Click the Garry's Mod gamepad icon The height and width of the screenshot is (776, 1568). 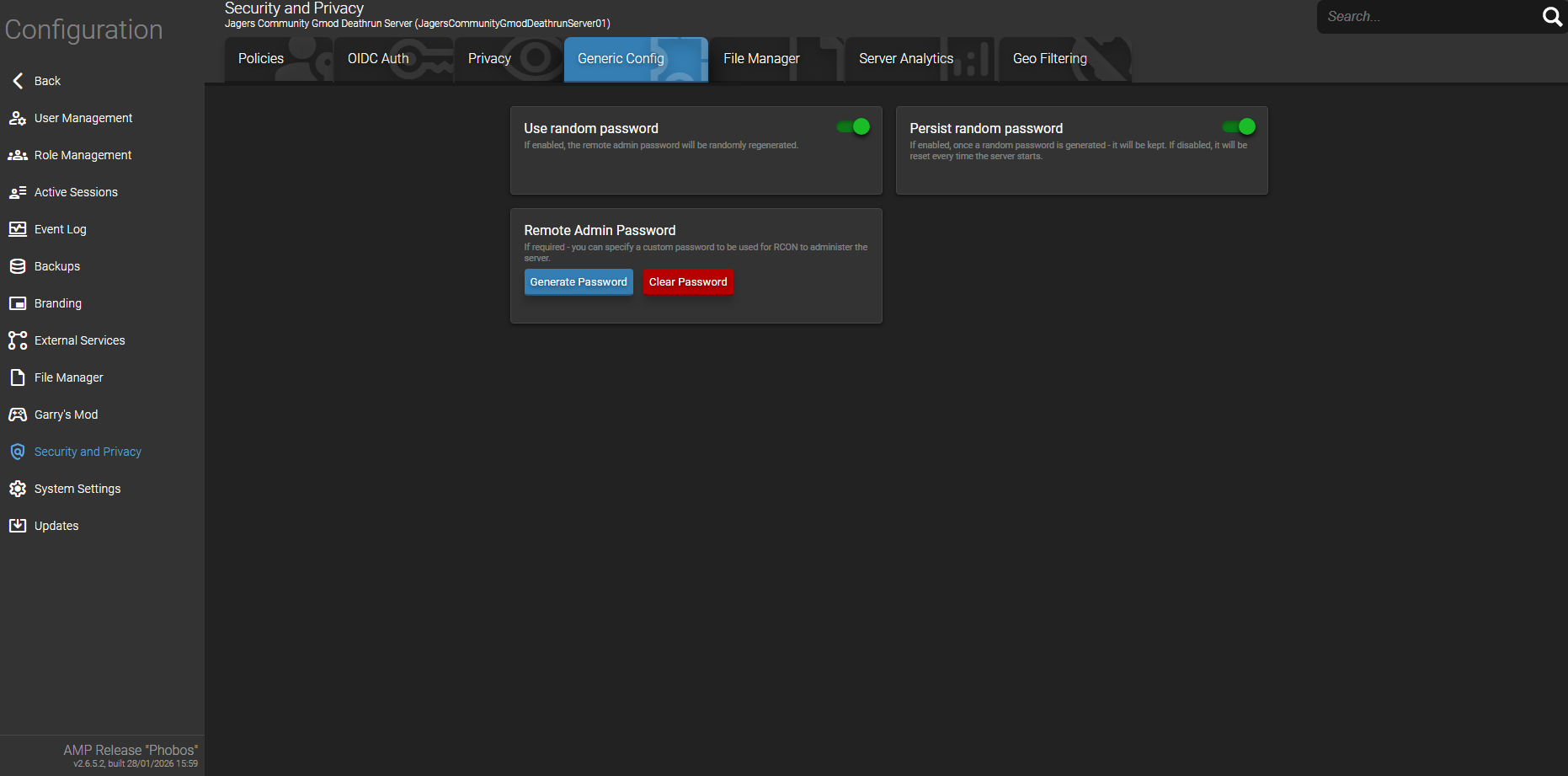[18, 415]
